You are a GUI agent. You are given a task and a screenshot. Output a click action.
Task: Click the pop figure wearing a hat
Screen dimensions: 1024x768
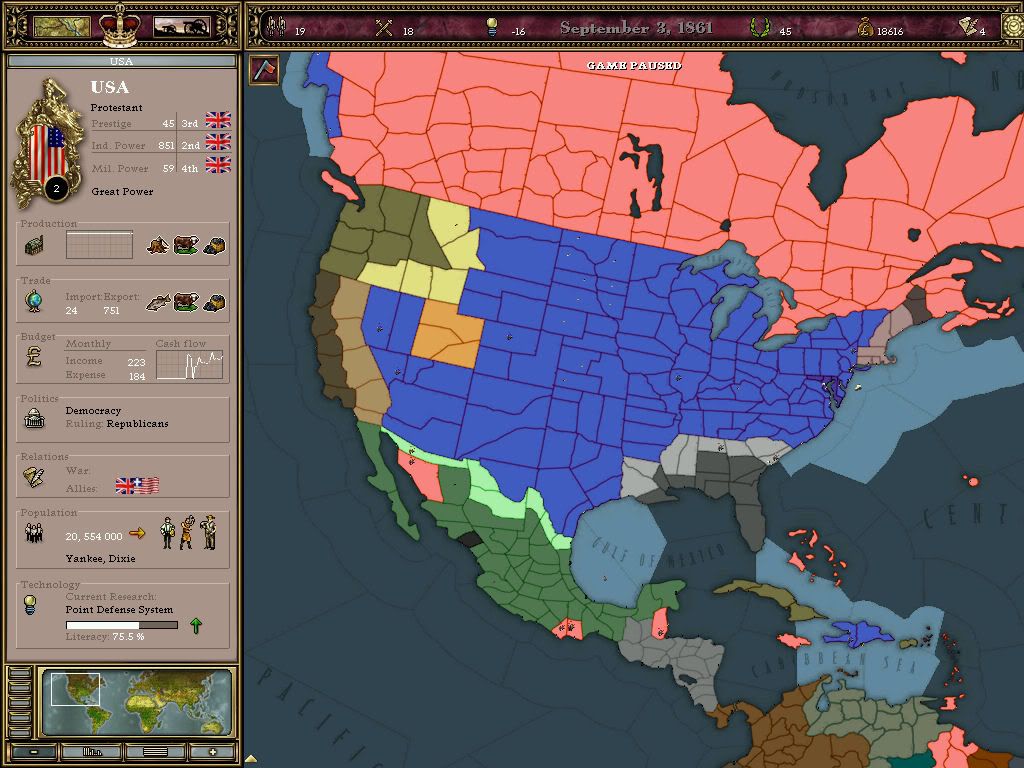tap(210, 532)
